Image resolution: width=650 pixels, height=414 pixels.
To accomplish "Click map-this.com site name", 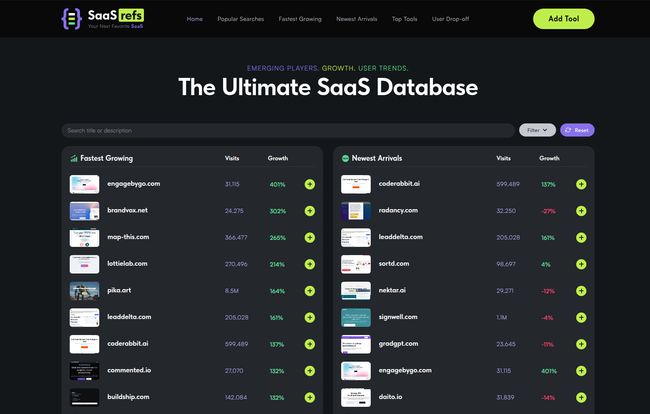I will click(128, 237).
